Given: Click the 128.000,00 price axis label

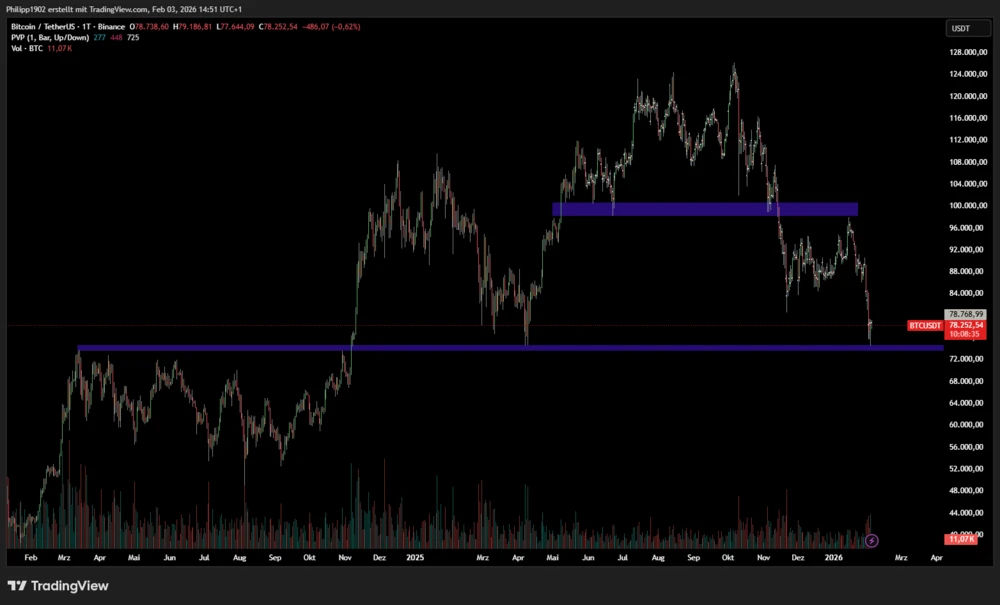Looking at the screenshot, I should (969, 52).
